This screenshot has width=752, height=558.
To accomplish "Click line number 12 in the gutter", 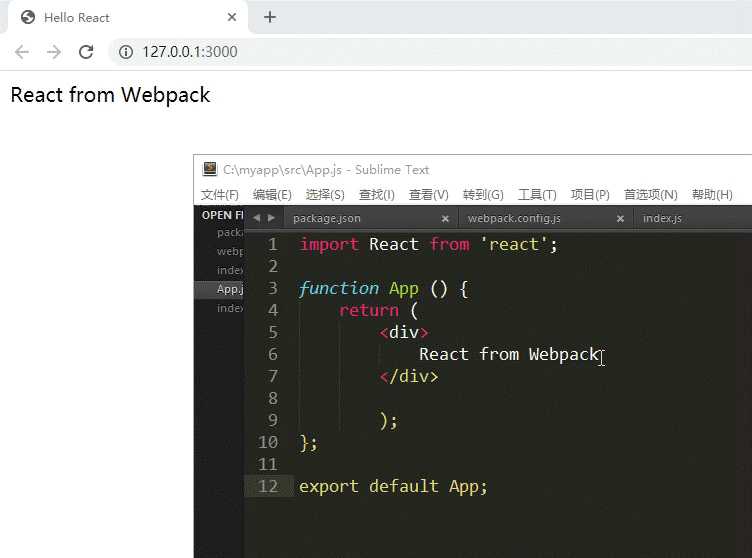I will coord(268,487).
